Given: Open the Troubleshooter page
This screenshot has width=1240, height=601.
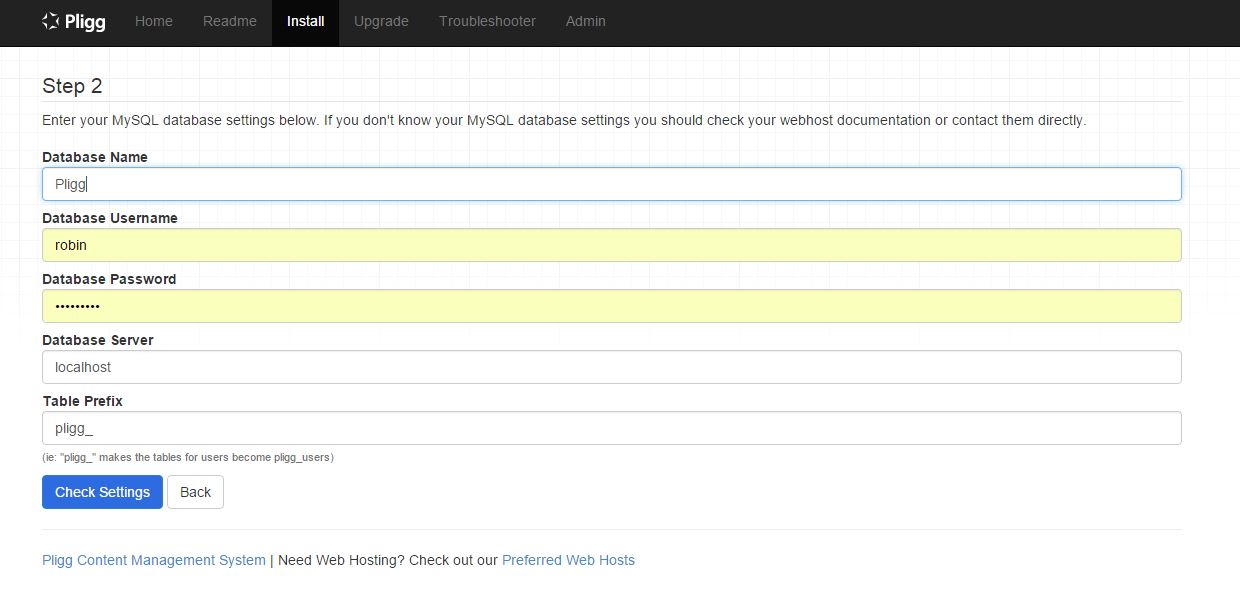Looking at the screenshot, I should (487, 21).
